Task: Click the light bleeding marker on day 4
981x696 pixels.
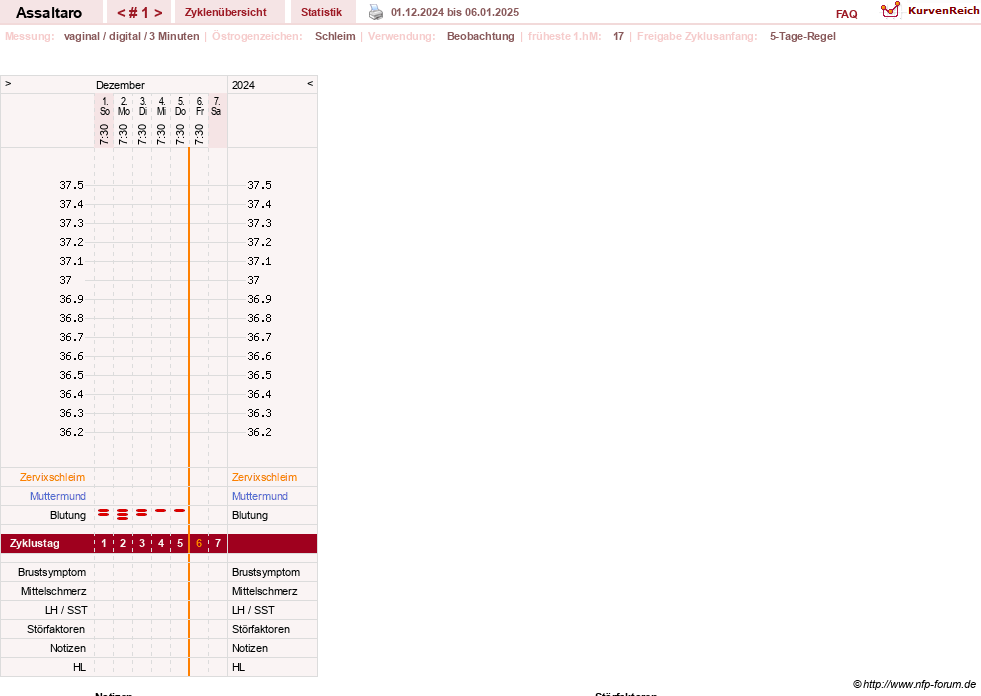Action: 161,511
